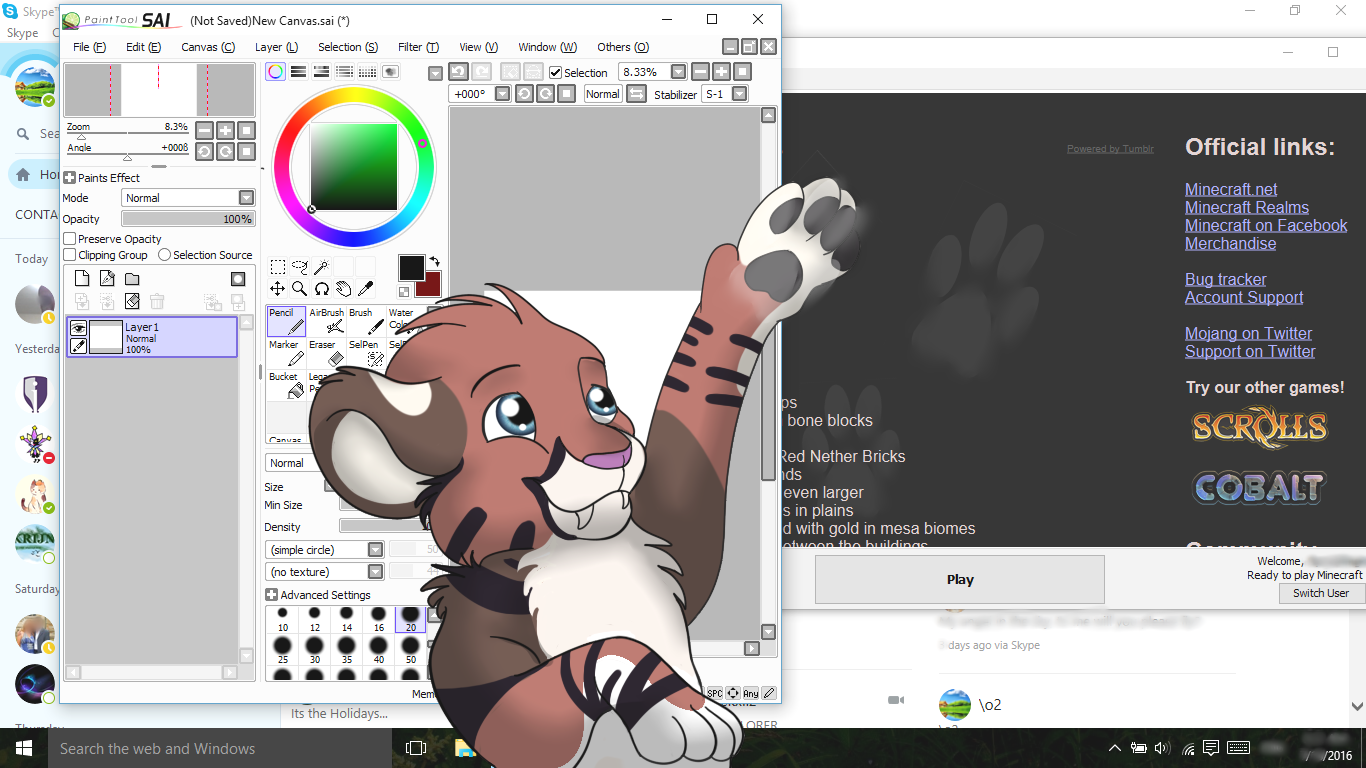Clear the layer with eraser-page icon
1366x768 pixels.
(x=132, y=301)
